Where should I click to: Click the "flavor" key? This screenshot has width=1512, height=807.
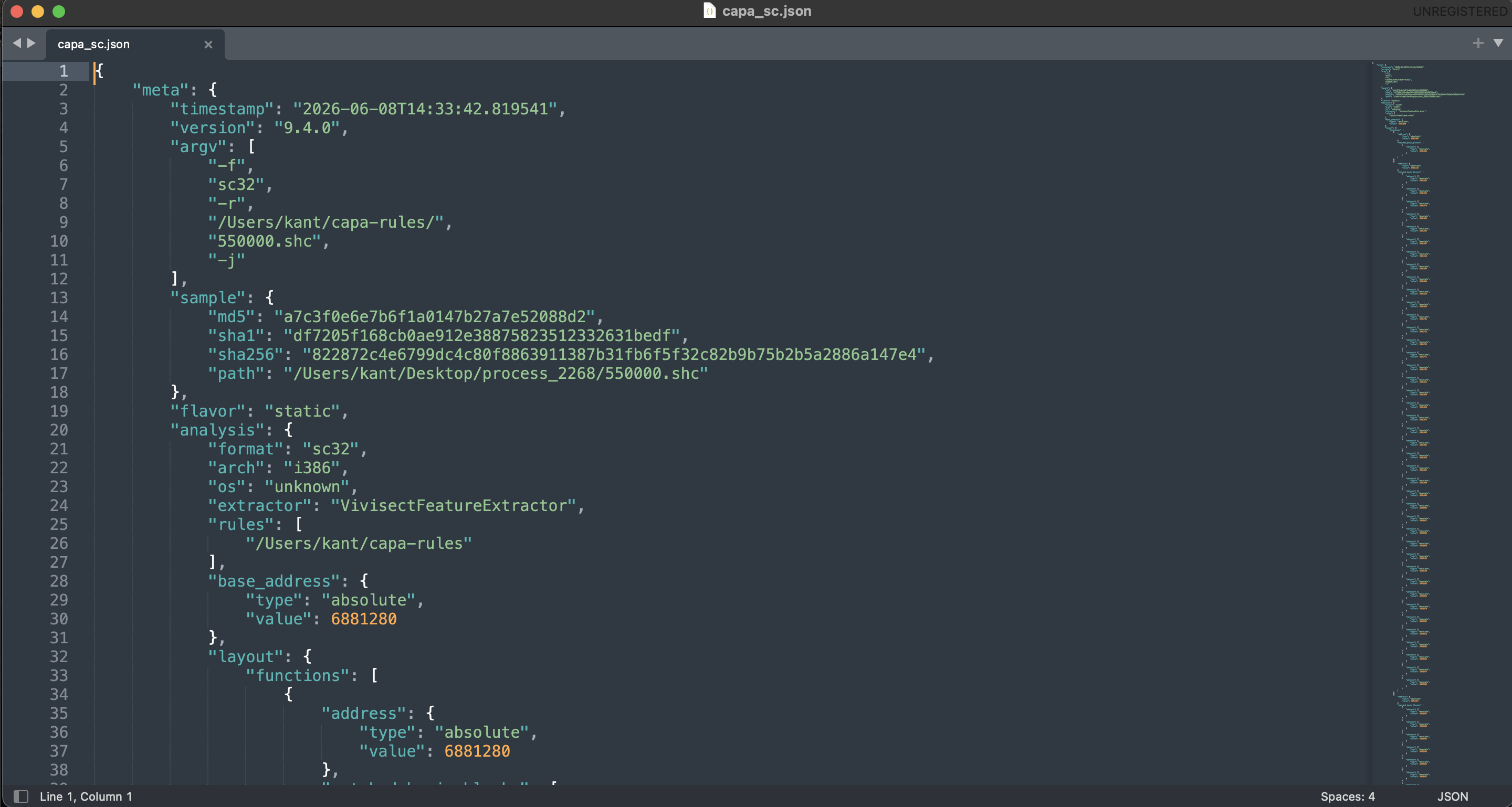click(x=208, y=411)
